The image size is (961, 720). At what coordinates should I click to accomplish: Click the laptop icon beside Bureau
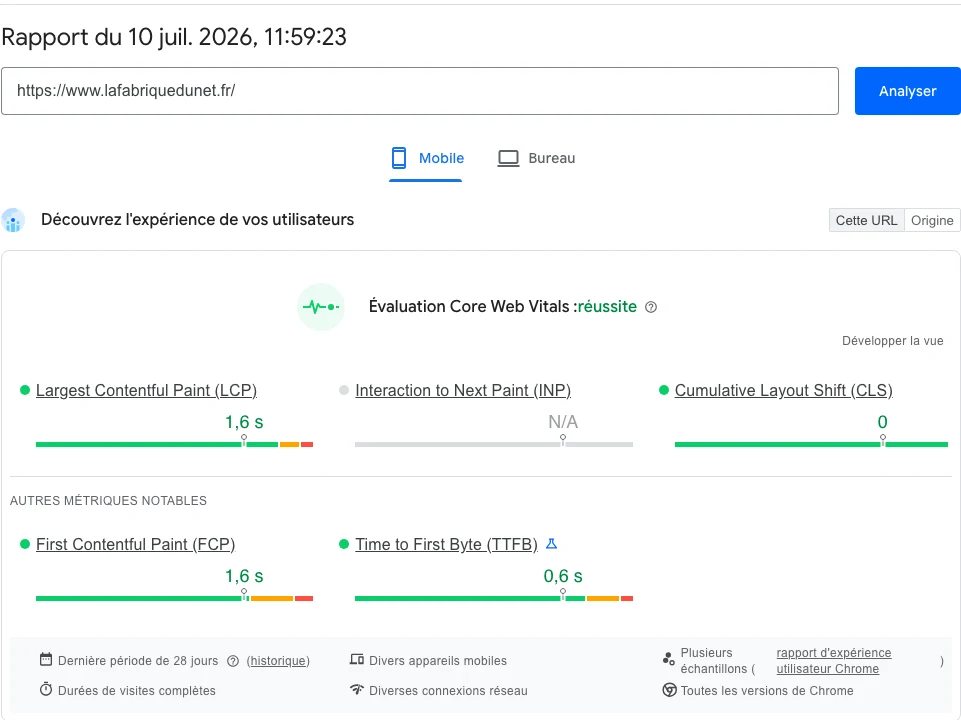508,158
